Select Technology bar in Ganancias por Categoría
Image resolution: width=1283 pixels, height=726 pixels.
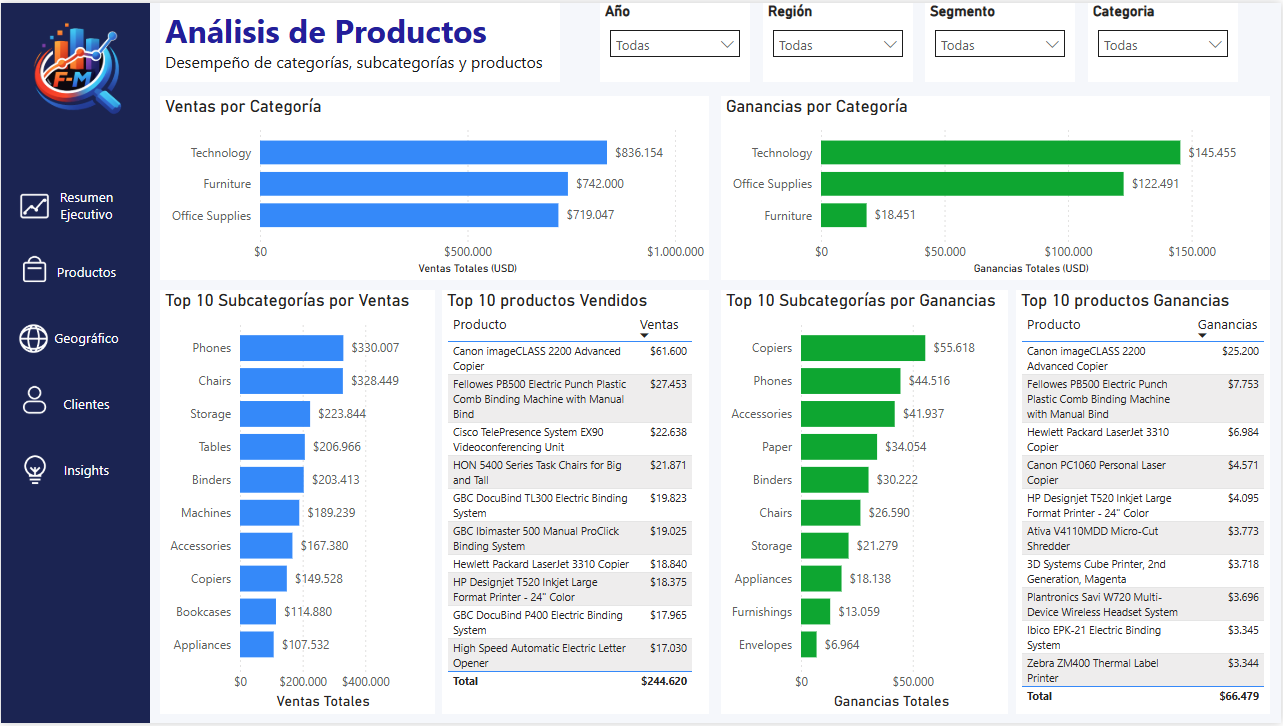tap(1001, 152)
